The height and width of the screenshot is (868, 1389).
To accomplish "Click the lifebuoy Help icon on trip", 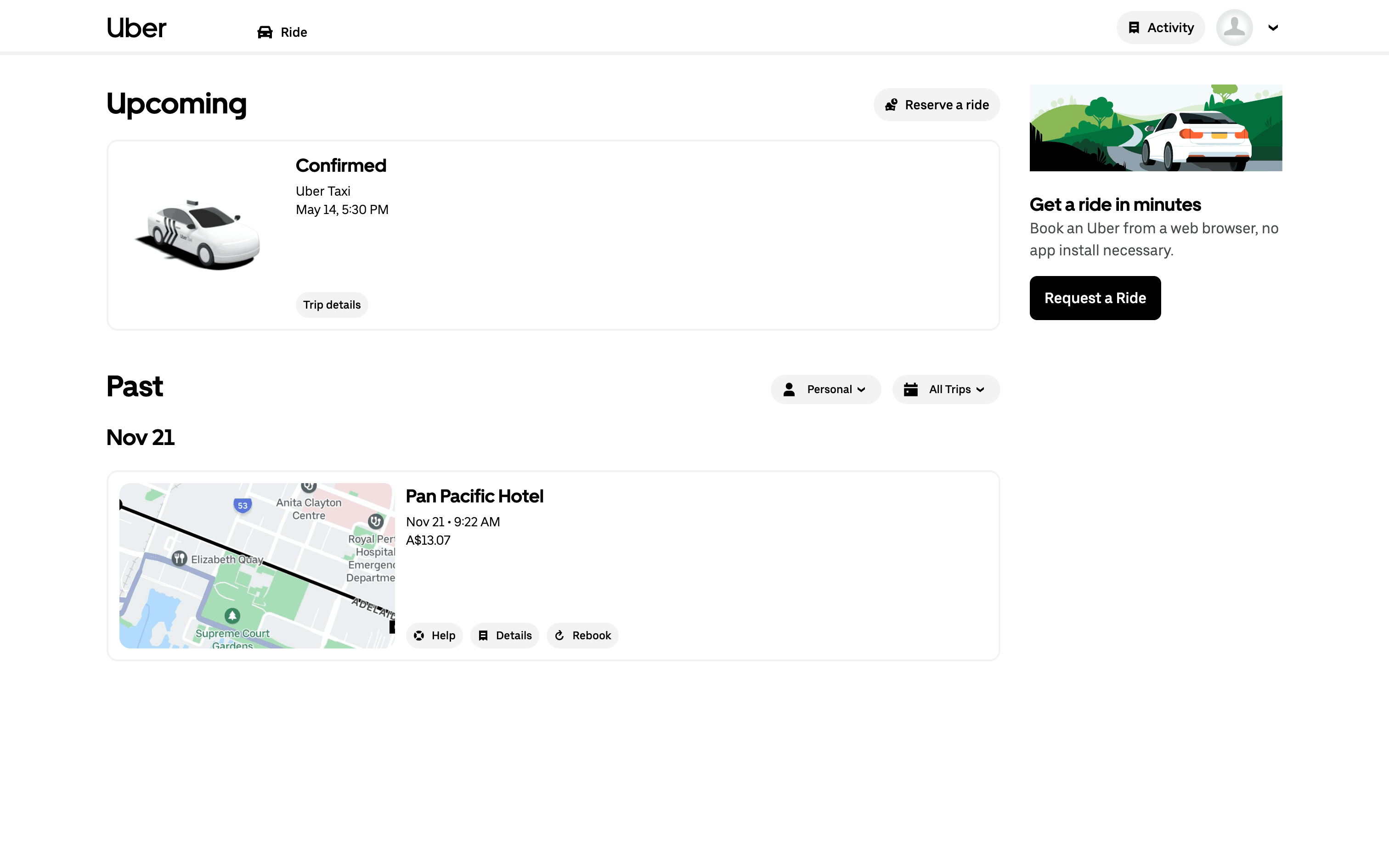I will pyautogui.click(x=419, y=636).
